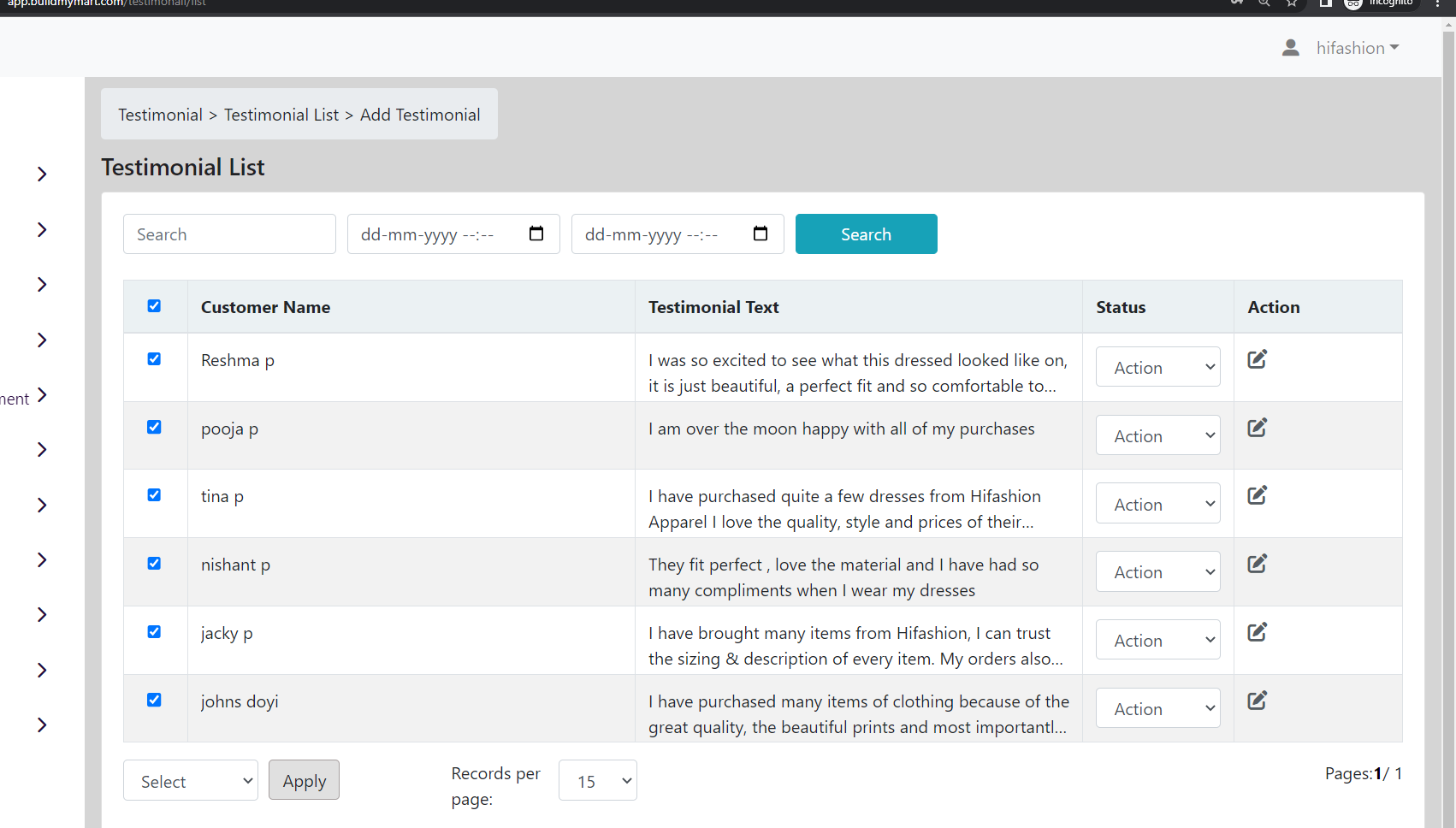Click customer name 'nishant p'

[x=235, y=565]
